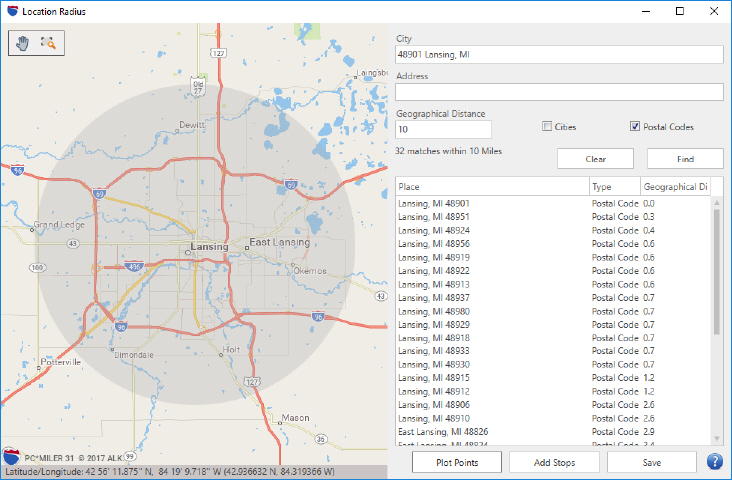Screen dimensions: 732x480
Task: Click the PC*MILER logo on the map
Action: (x=13, y=454)
